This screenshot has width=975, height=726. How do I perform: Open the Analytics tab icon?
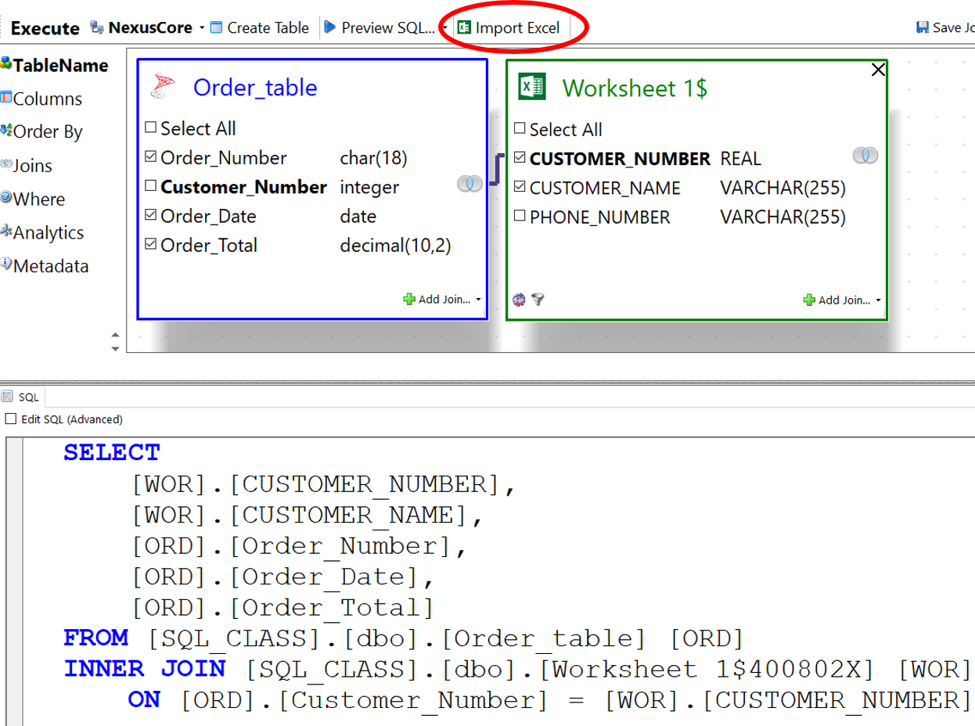(x=7, y=232)
